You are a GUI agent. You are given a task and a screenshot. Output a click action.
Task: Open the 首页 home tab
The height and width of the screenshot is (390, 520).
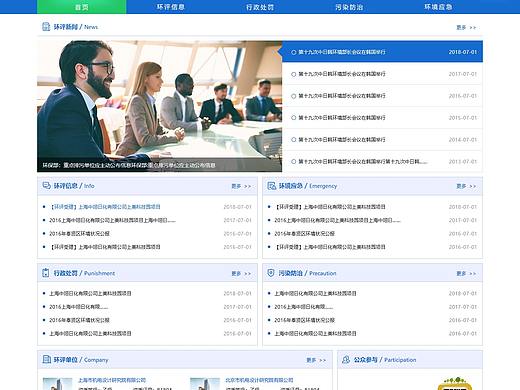point(82,7)
